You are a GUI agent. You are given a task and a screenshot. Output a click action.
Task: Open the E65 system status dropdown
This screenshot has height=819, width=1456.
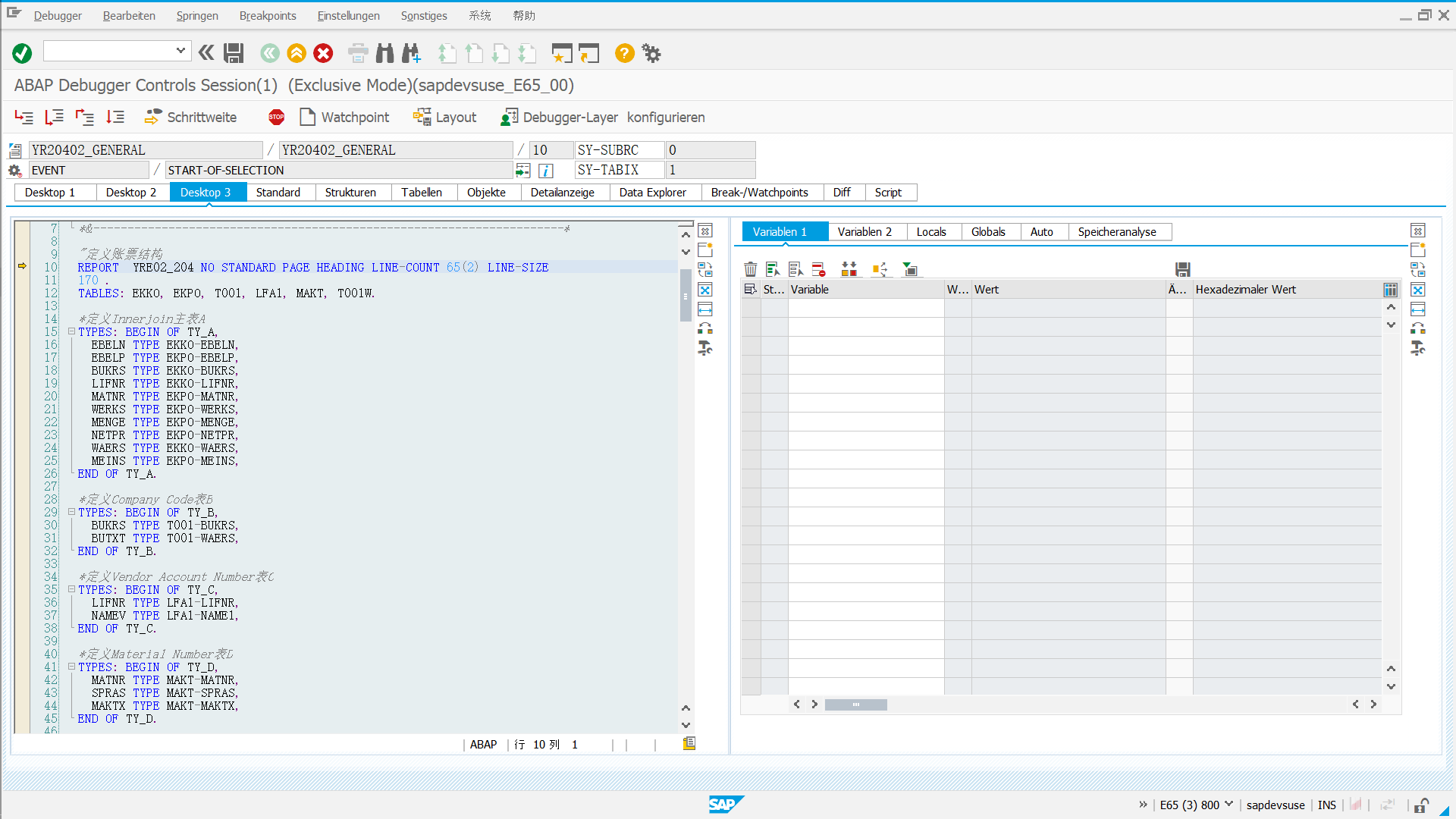click(x=1228, y=805)
